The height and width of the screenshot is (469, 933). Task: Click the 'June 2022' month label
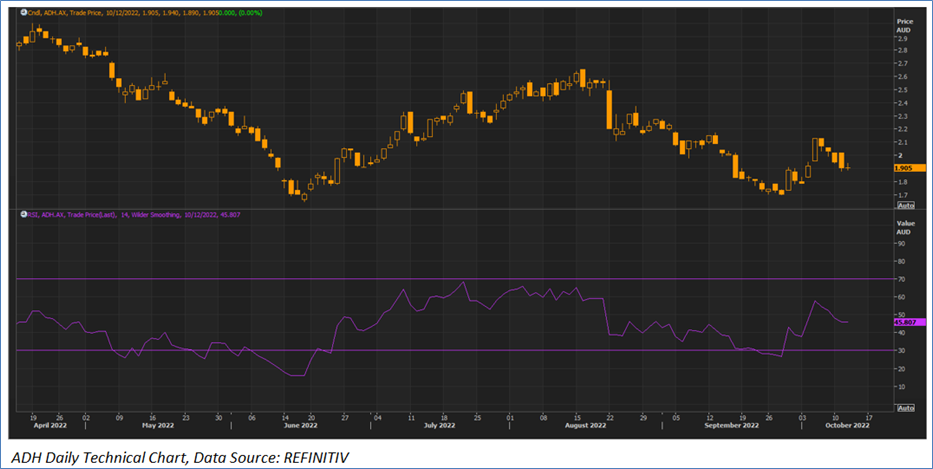[x=300, y=426]
